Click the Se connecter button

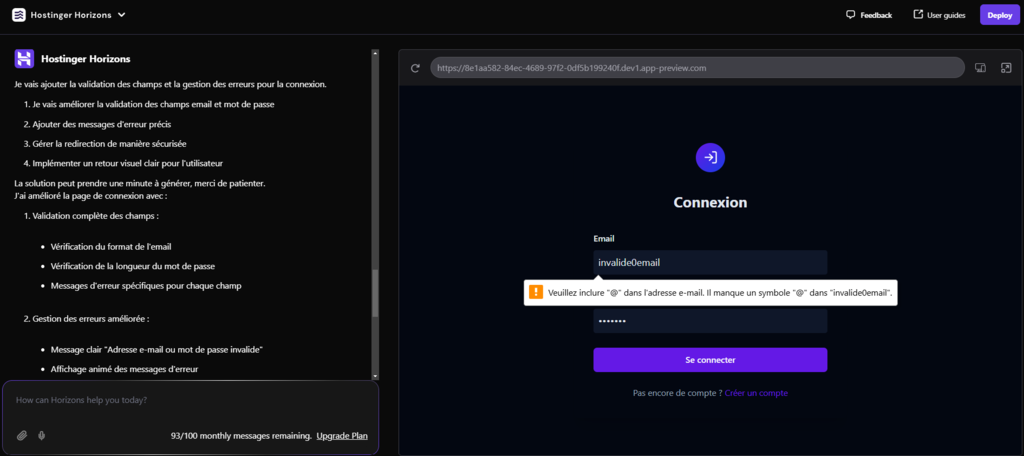point(710,360)
